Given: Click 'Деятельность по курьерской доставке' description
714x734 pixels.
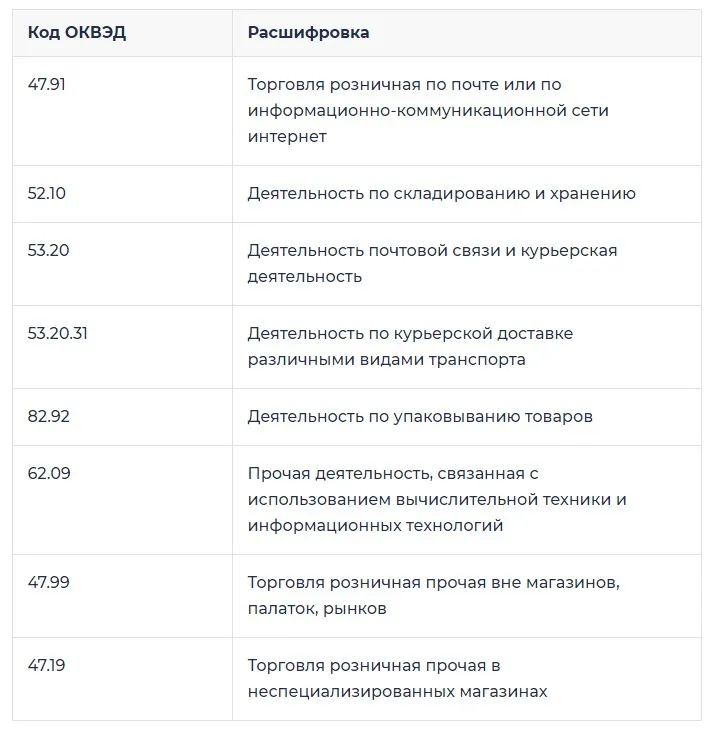Looking at the screenshot, I should [x=410, y=333].
